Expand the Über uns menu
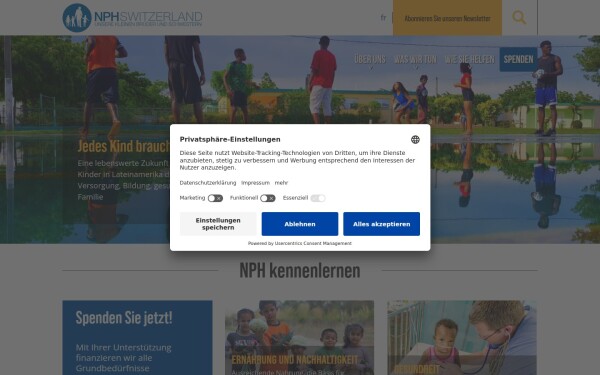Image resolution: width=600 pixels, height=375 pixels. 370,59
